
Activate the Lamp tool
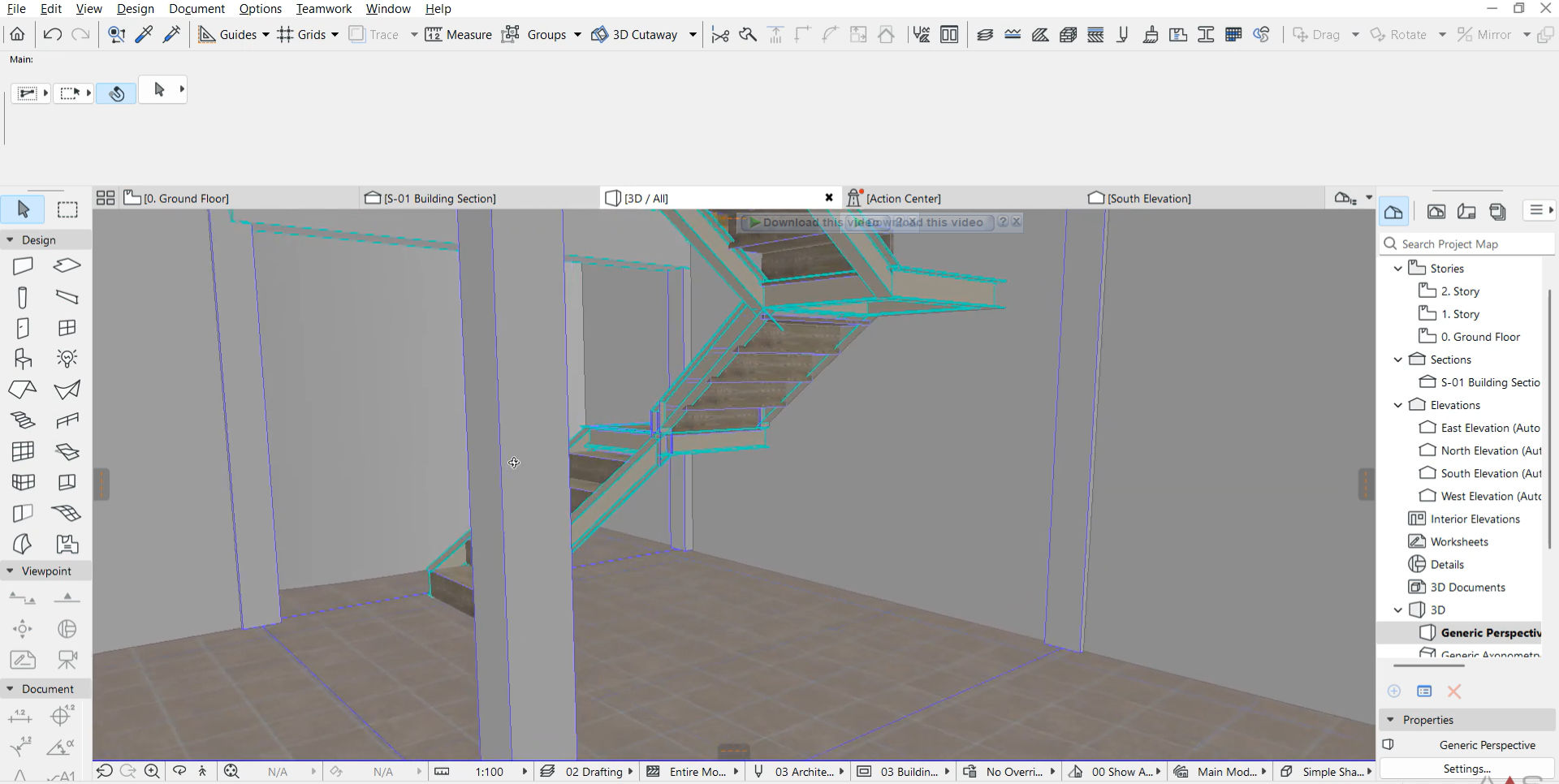[x=67, y=358]
